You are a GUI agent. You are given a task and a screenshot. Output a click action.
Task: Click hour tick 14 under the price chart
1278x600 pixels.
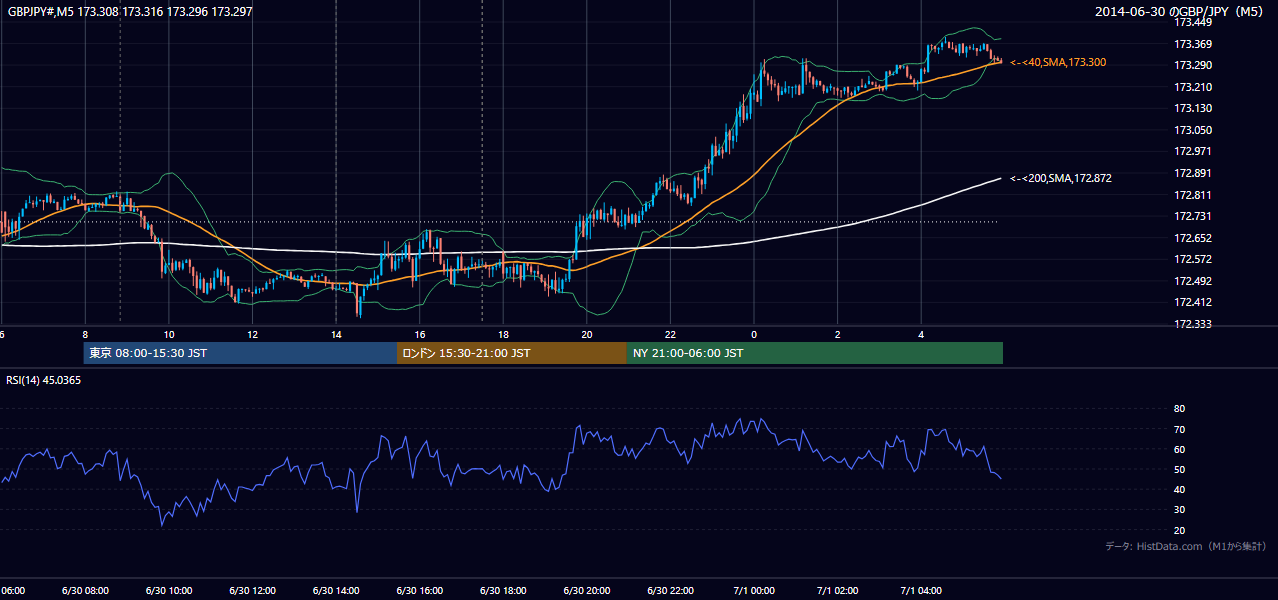[336, 334]
